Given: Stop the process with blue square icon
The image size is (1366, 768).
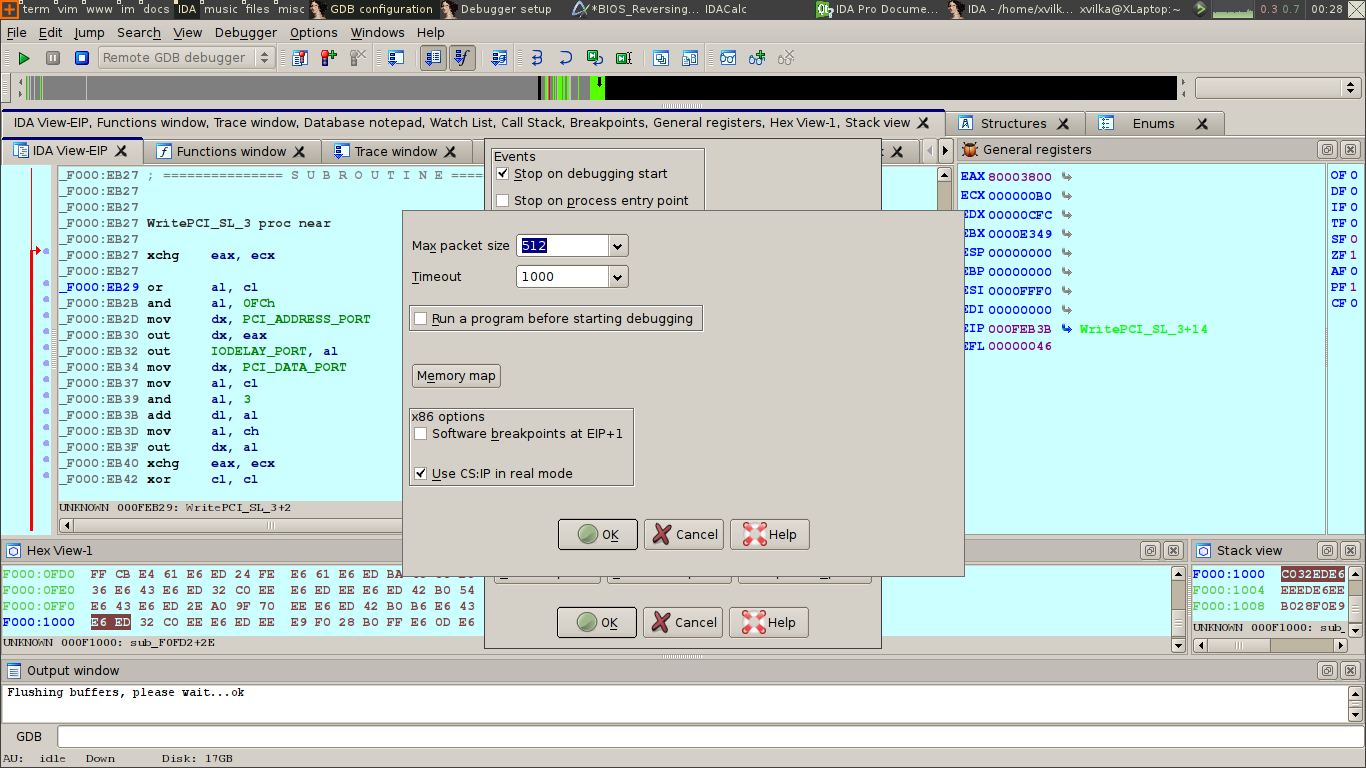Looking at the screenshot, I should tap(82, 58).
